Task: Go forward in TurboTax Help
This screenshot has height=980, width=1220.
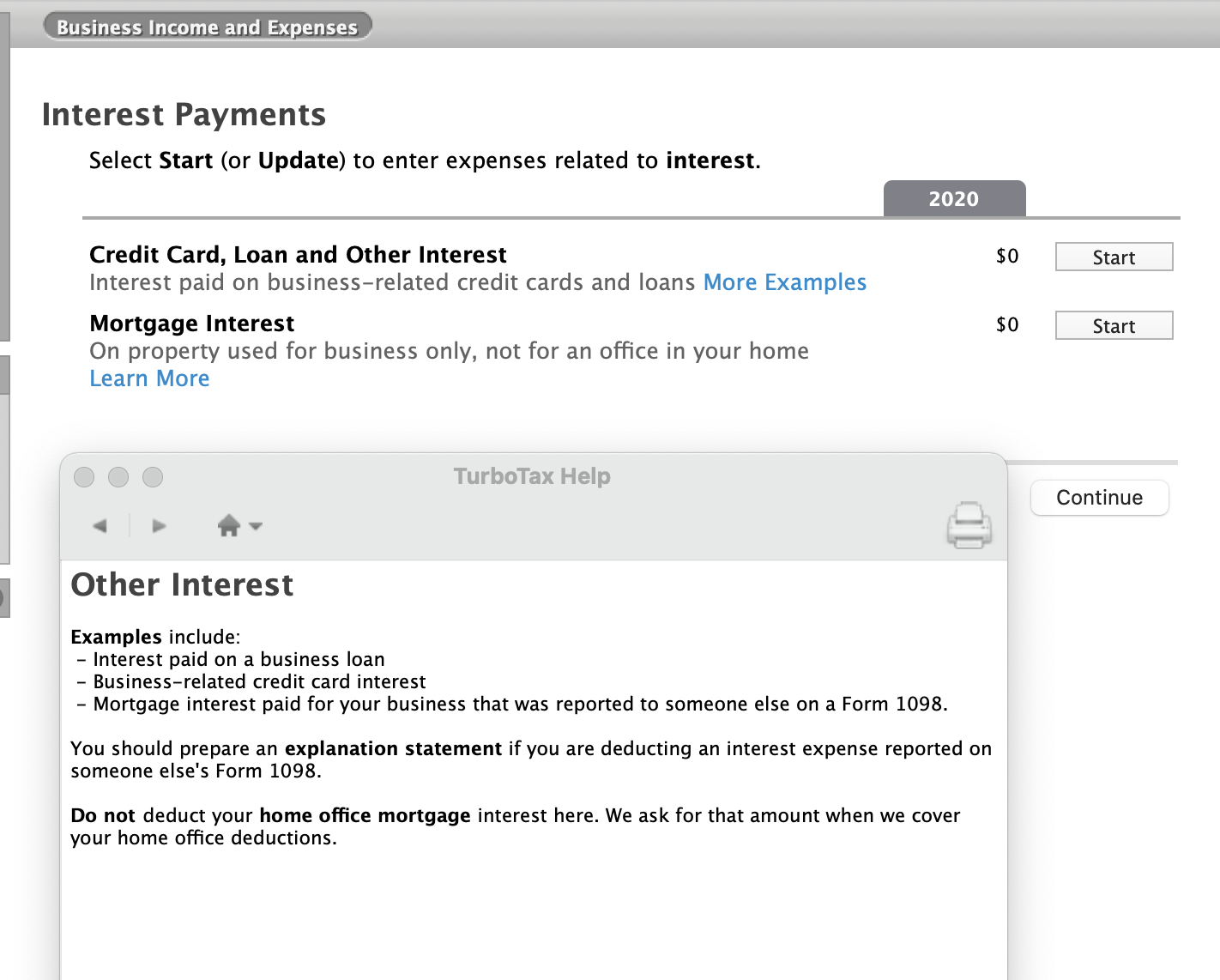Action: click(x=159, y=525)
